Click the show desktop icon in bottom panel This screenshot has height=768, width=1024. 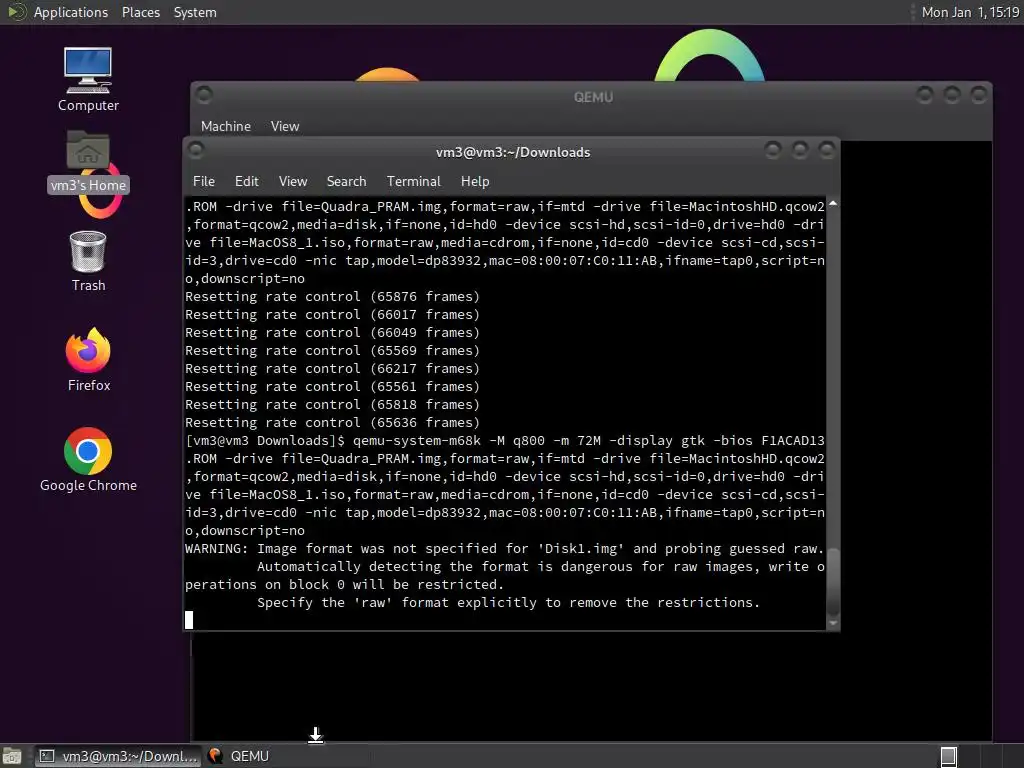coord(12,756)
